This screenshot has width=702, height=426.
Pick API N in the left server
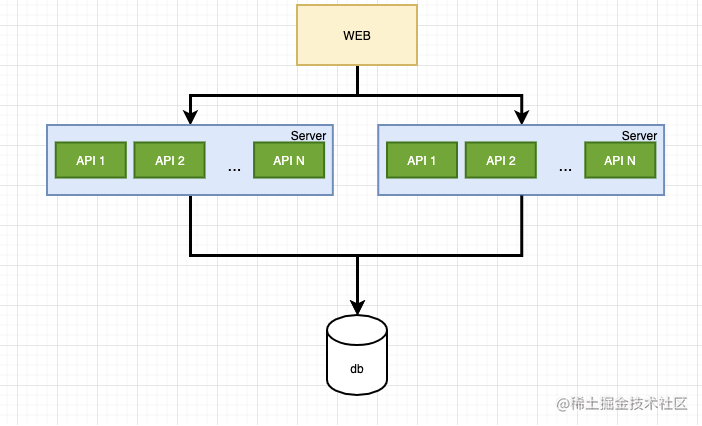coord(289,160)
